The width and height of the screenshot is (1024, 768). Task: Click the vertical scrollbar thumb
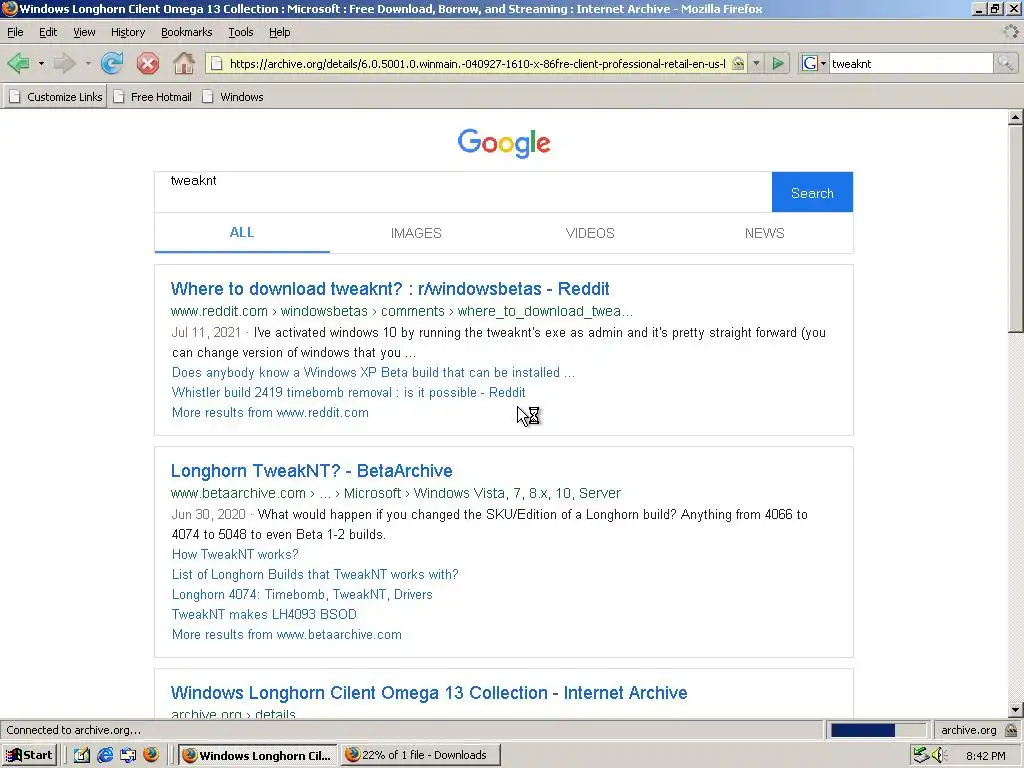tap(1015, 229)
